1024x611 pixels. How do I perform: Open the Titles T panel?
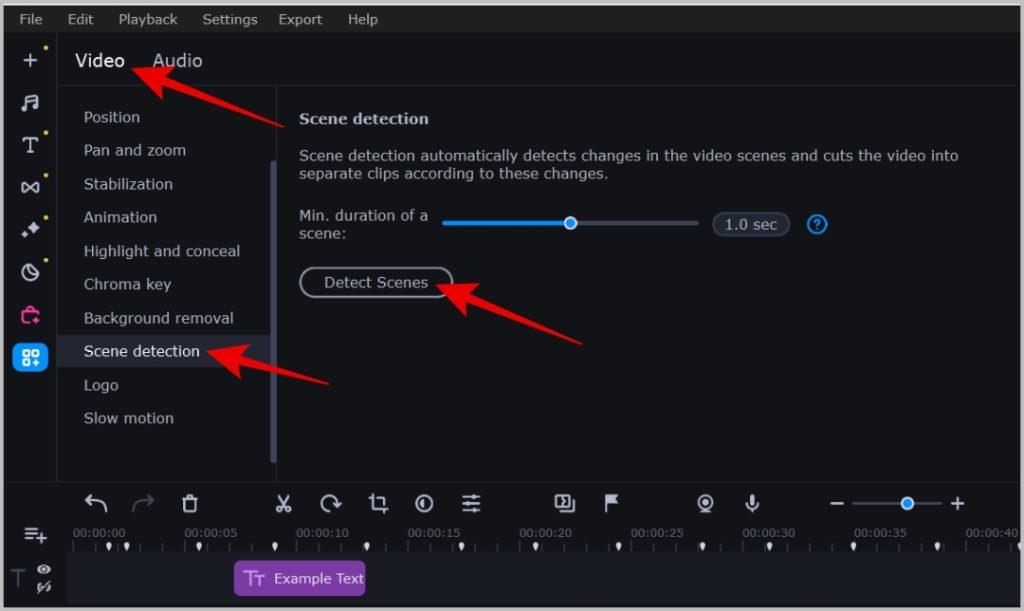30,145
